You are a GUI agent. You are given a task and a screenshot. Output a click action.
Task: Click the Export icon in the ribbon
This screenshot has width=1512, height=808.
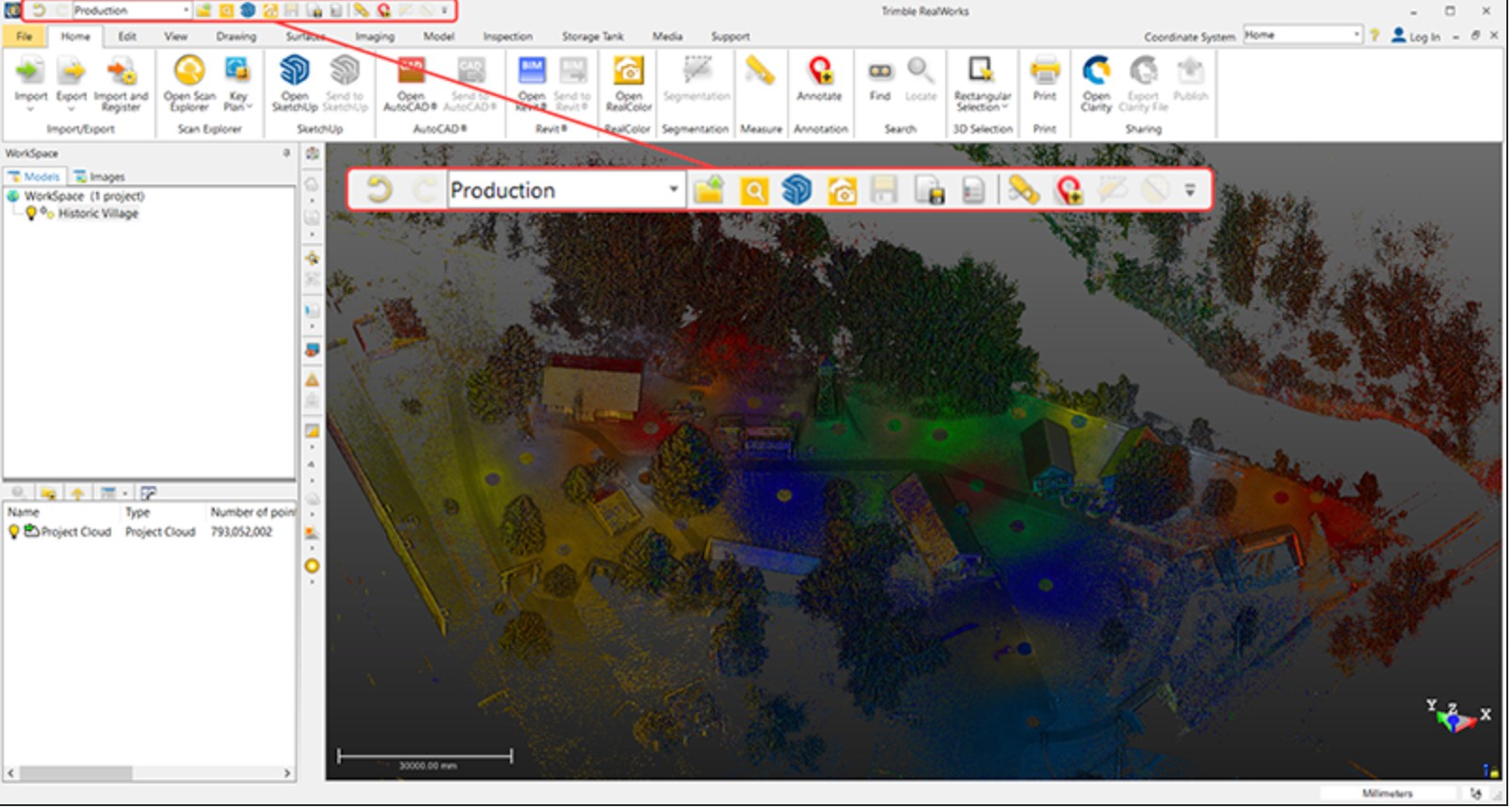click(x=72, y=72)
